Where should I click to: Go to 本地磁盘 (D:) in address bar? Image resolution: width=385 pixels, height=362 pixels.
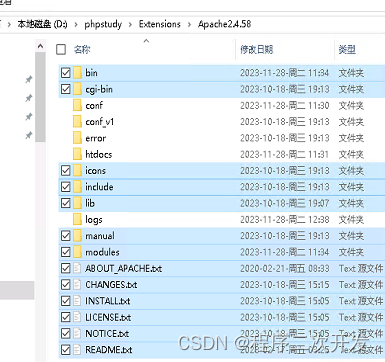[42, 24]
